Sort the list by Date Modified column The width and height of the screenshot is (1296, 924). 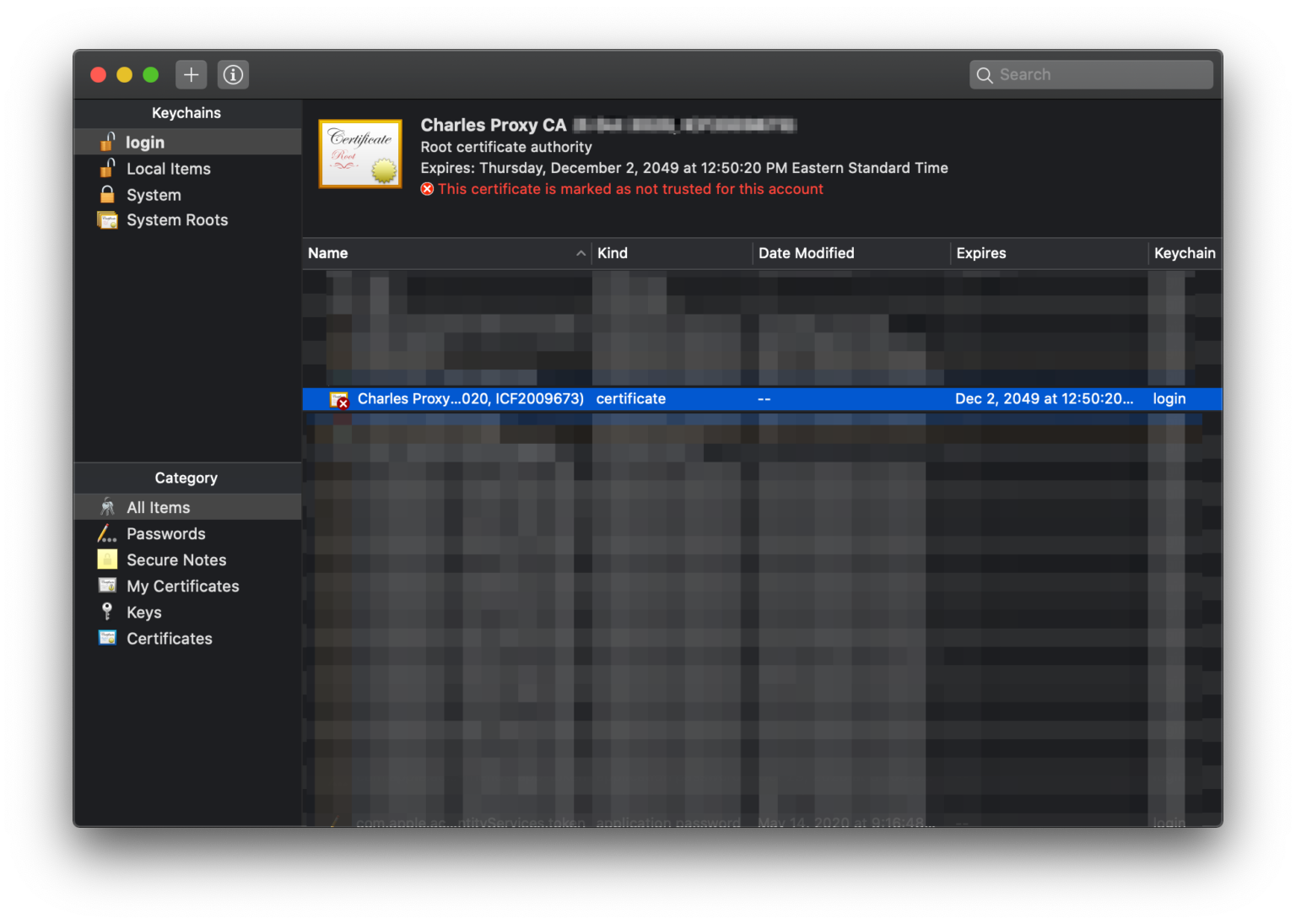(851, 253)
